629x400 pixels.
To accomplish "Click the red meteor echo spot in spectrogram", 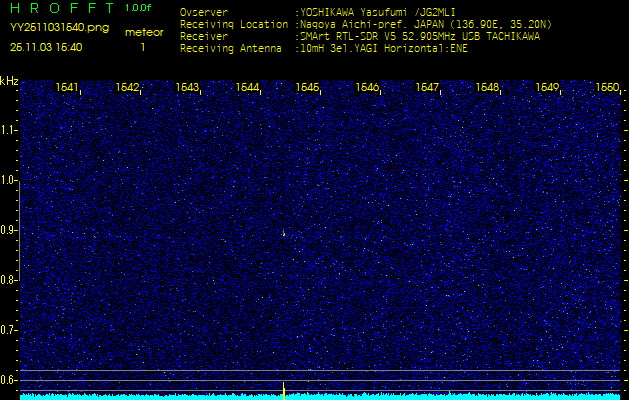I will (284, 233).
